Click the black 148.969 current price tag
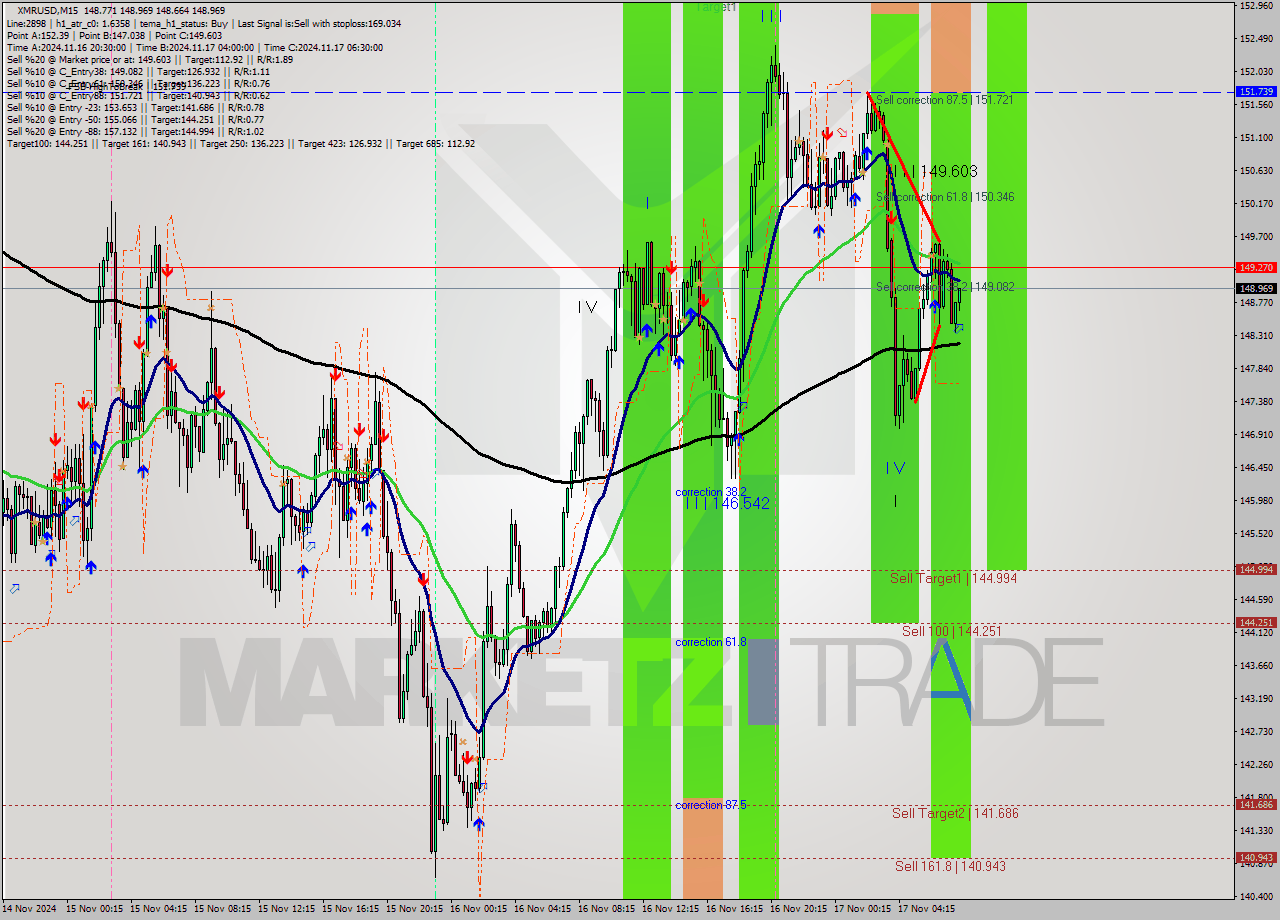The image size is (1280, 920). [1256, 288]
